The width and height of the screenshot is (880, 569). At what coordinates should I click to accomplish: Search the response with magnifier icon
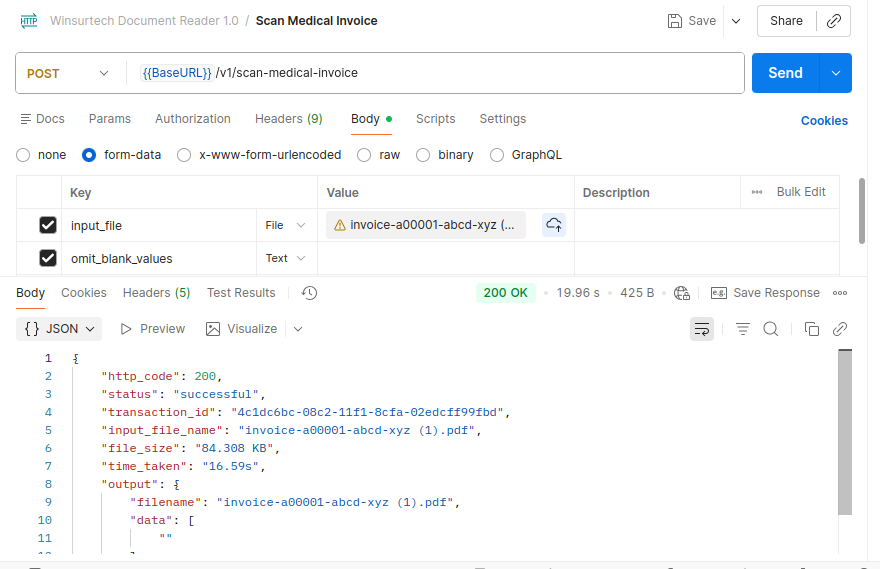pos(771,329)
